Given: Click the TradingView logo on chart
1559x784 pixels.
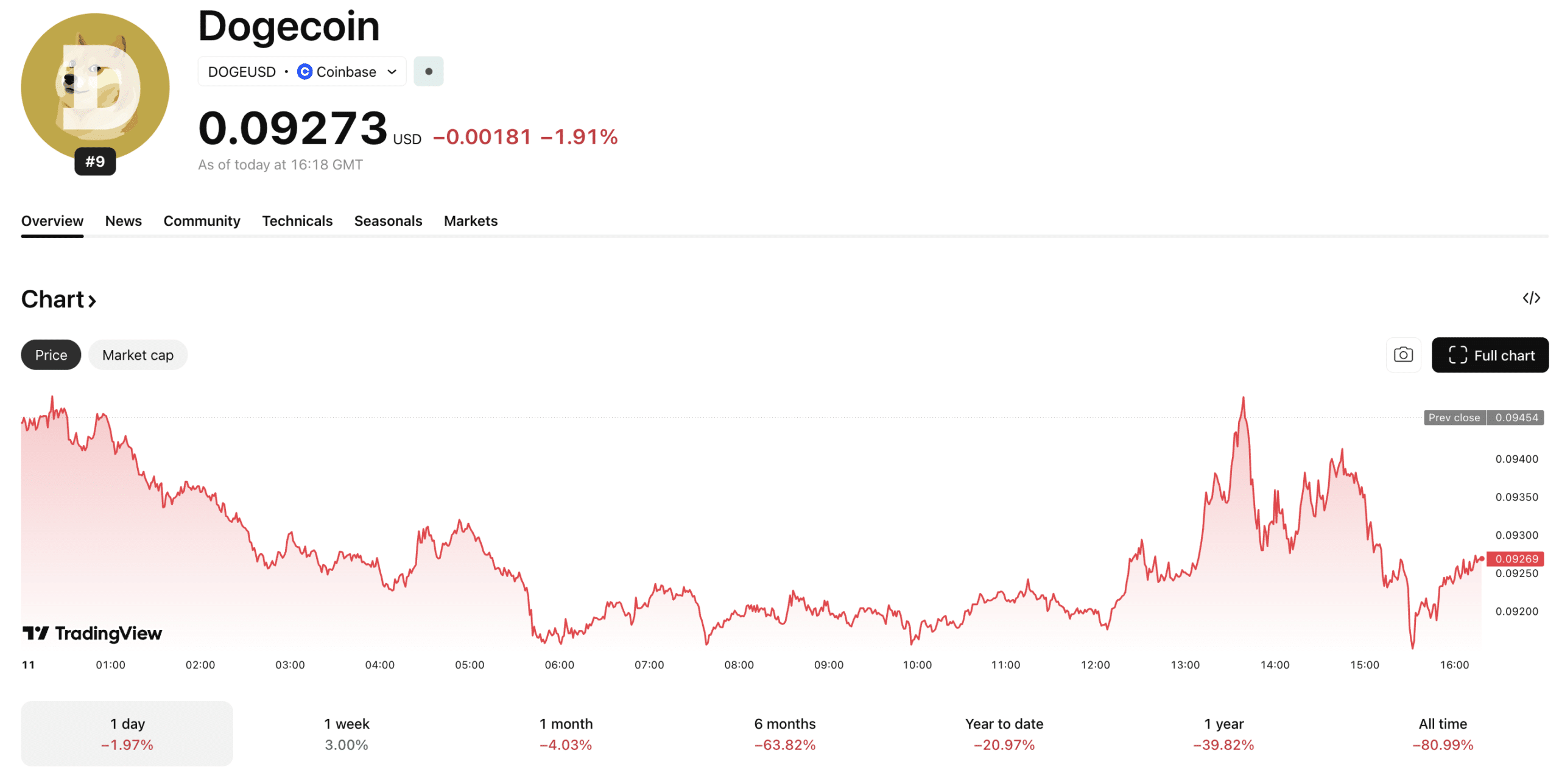Looking at the screenshot, I should [x=93, y=634].
